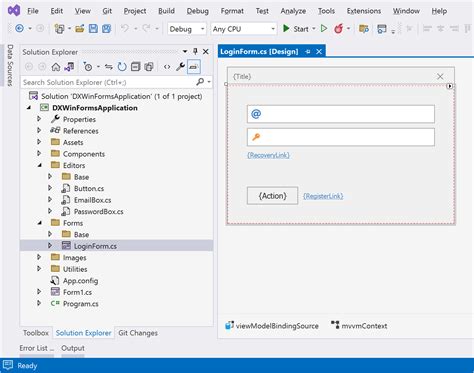Open the Extensions menu
Screen dimensions: 474x373
[x=364, y=11]
